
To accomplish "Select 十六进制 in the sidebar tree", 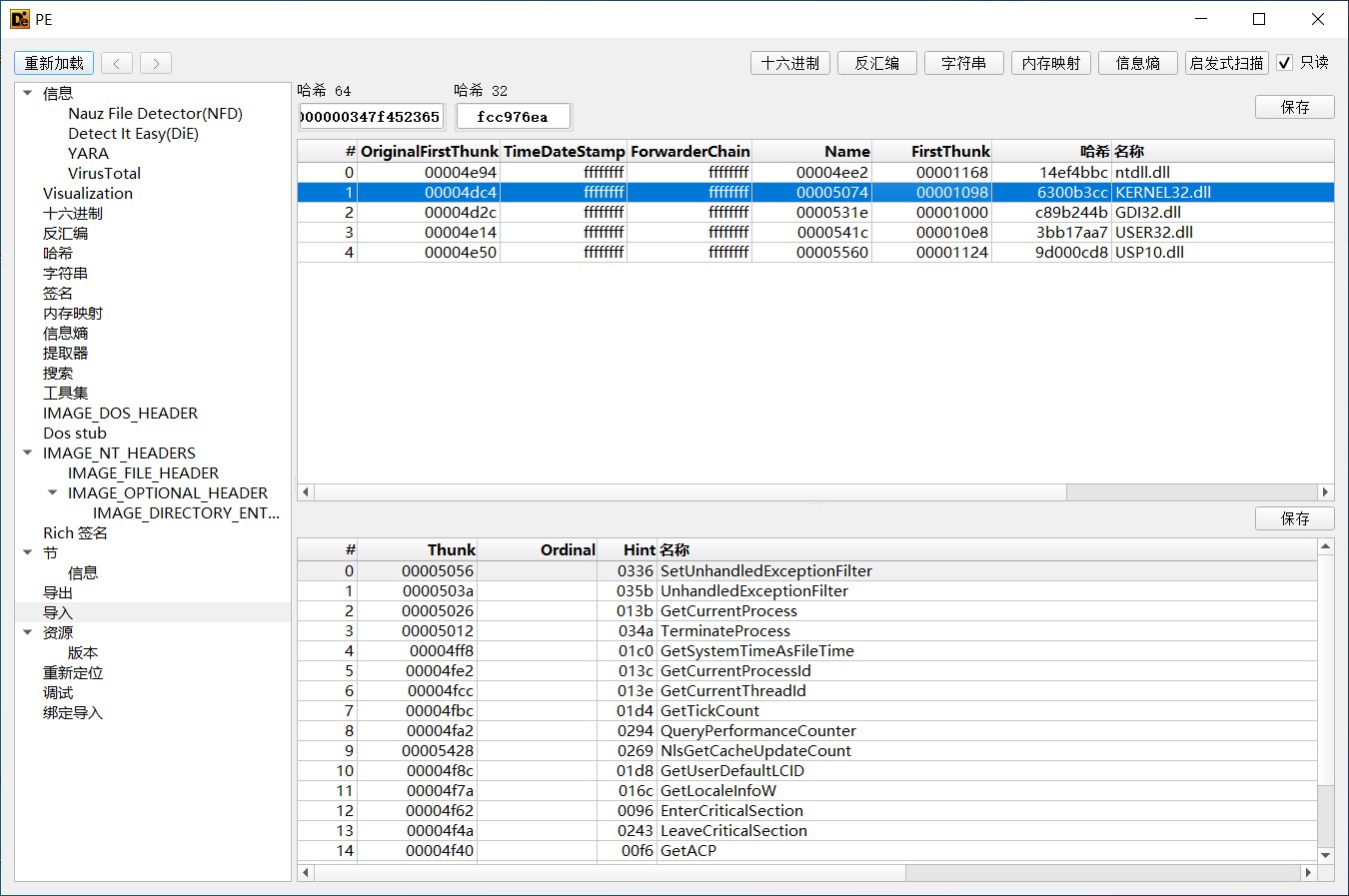I will tap(72, 213).
